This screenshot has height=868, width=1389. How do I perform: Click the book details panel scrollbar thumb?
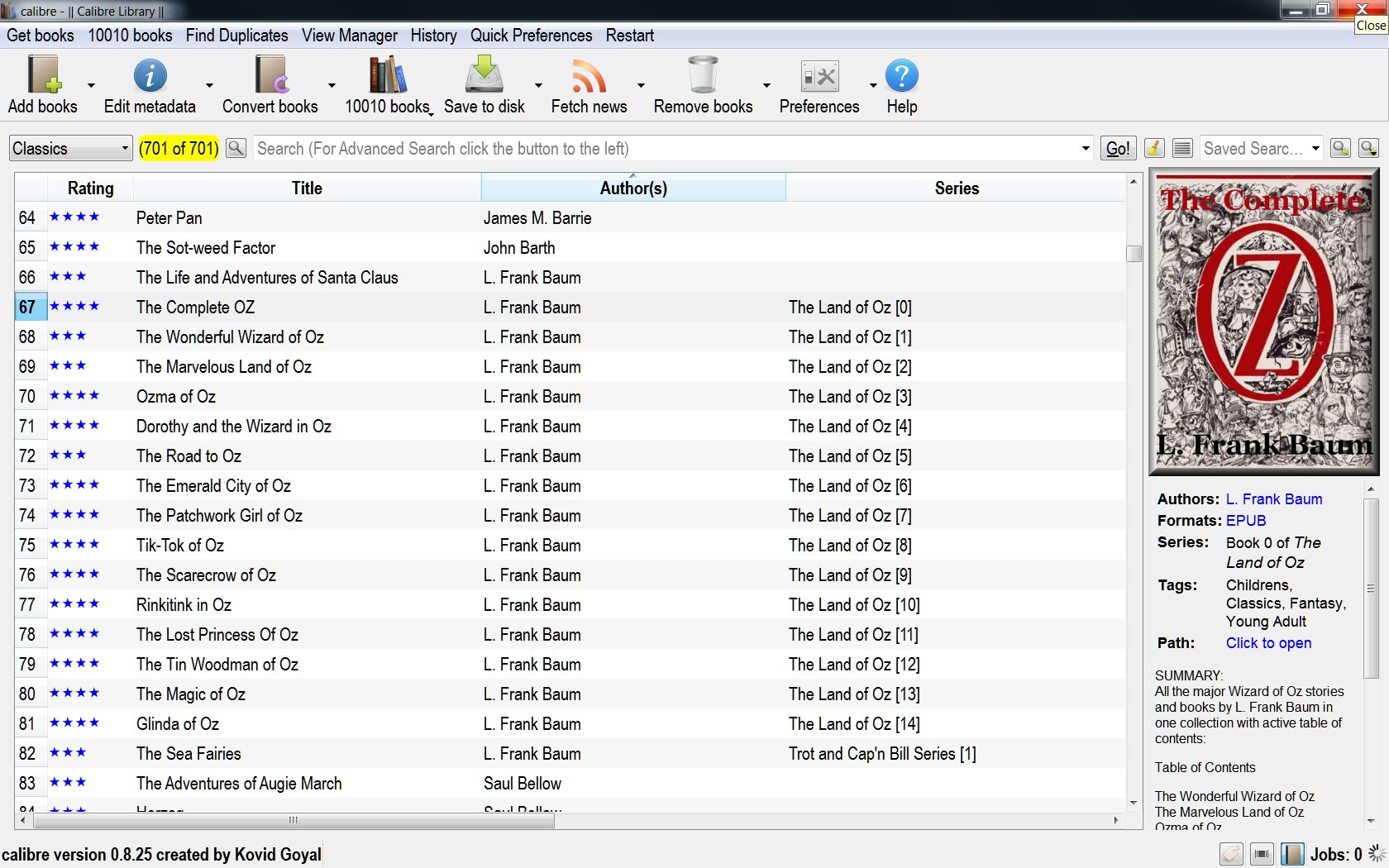tap(1370, 588)
